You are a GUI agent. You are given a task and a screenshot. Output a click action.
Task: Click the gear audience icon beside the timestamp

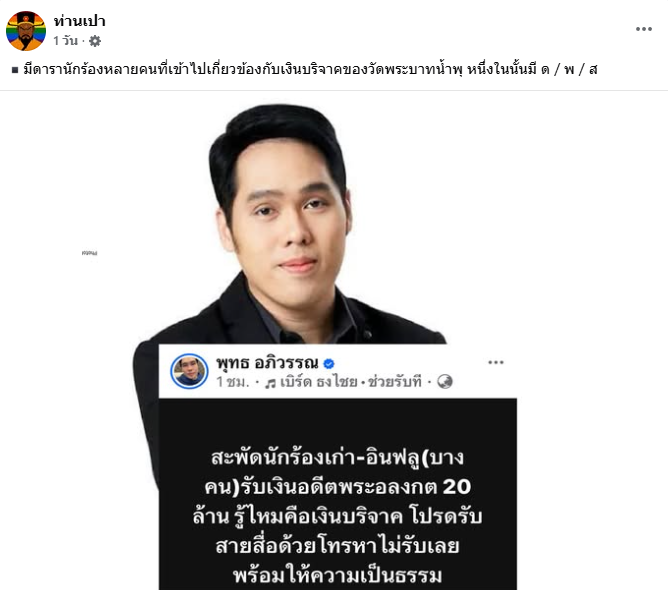(95, 41)
